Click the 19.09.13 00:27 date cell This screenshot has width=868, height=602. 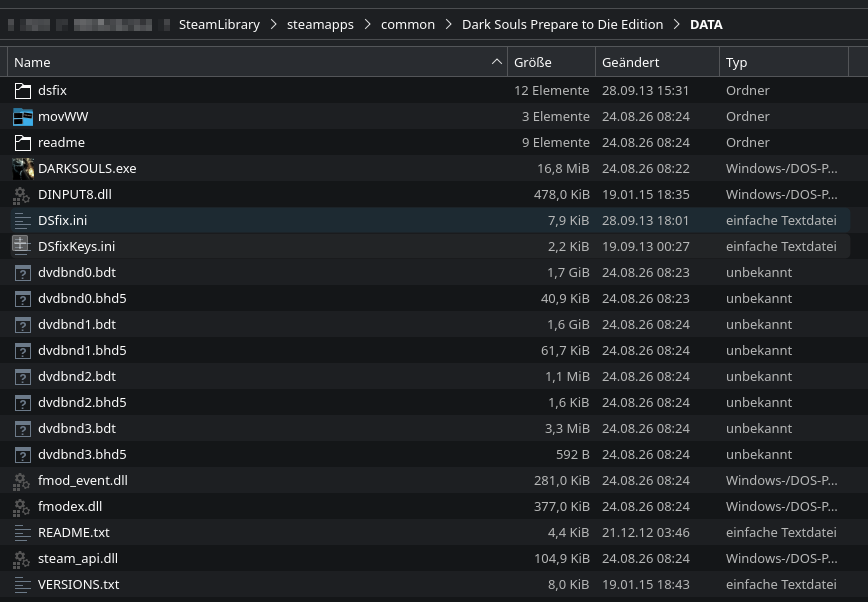pos(645,246)
